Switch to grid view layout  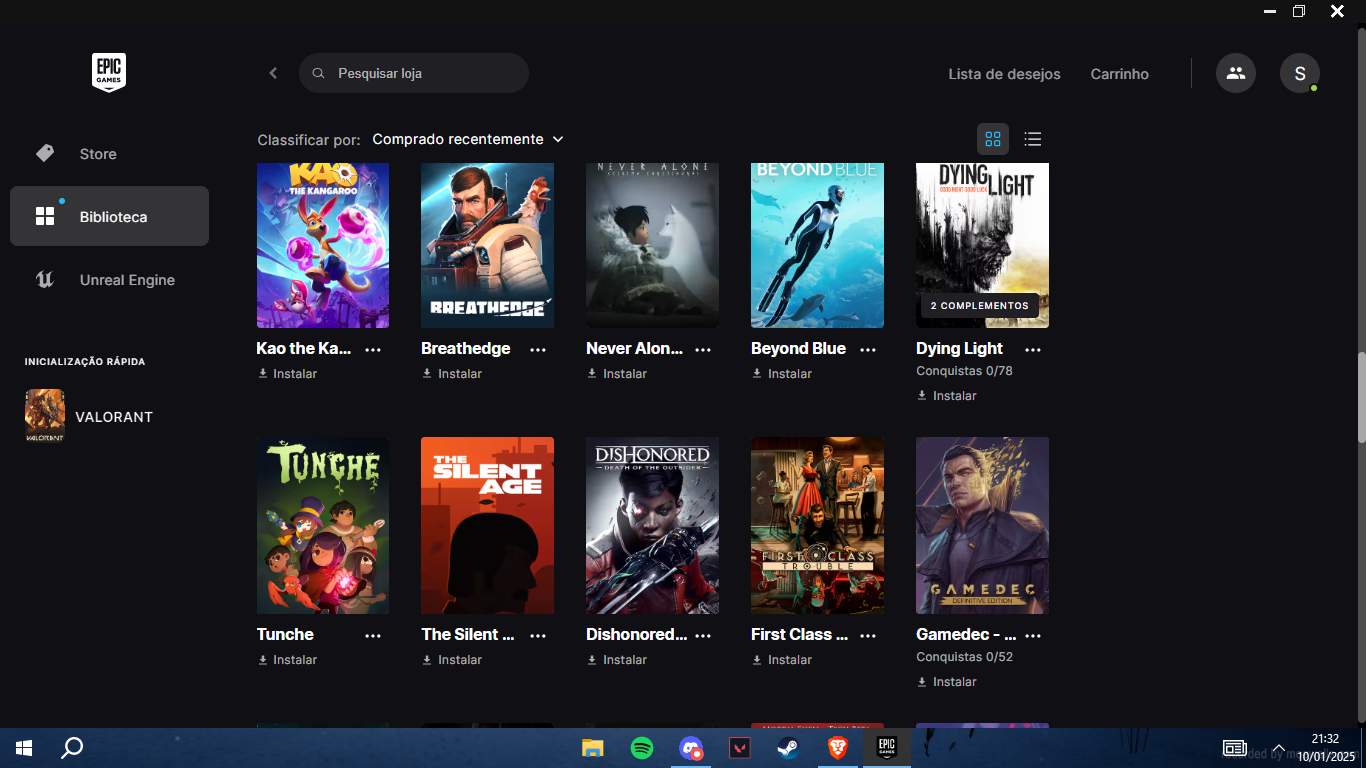pyautogui.click(x=993, y=139)
